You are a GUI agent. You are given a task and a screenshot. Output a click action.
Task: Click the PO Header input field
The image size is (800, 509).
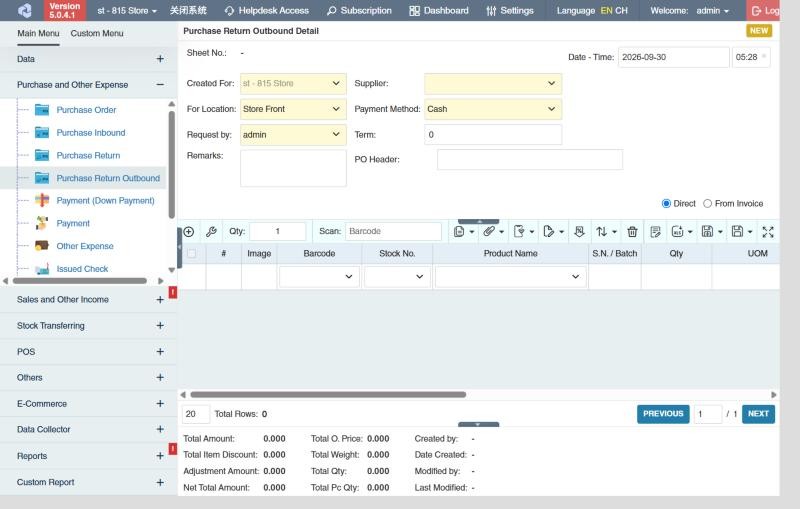[x=530, y=160]
